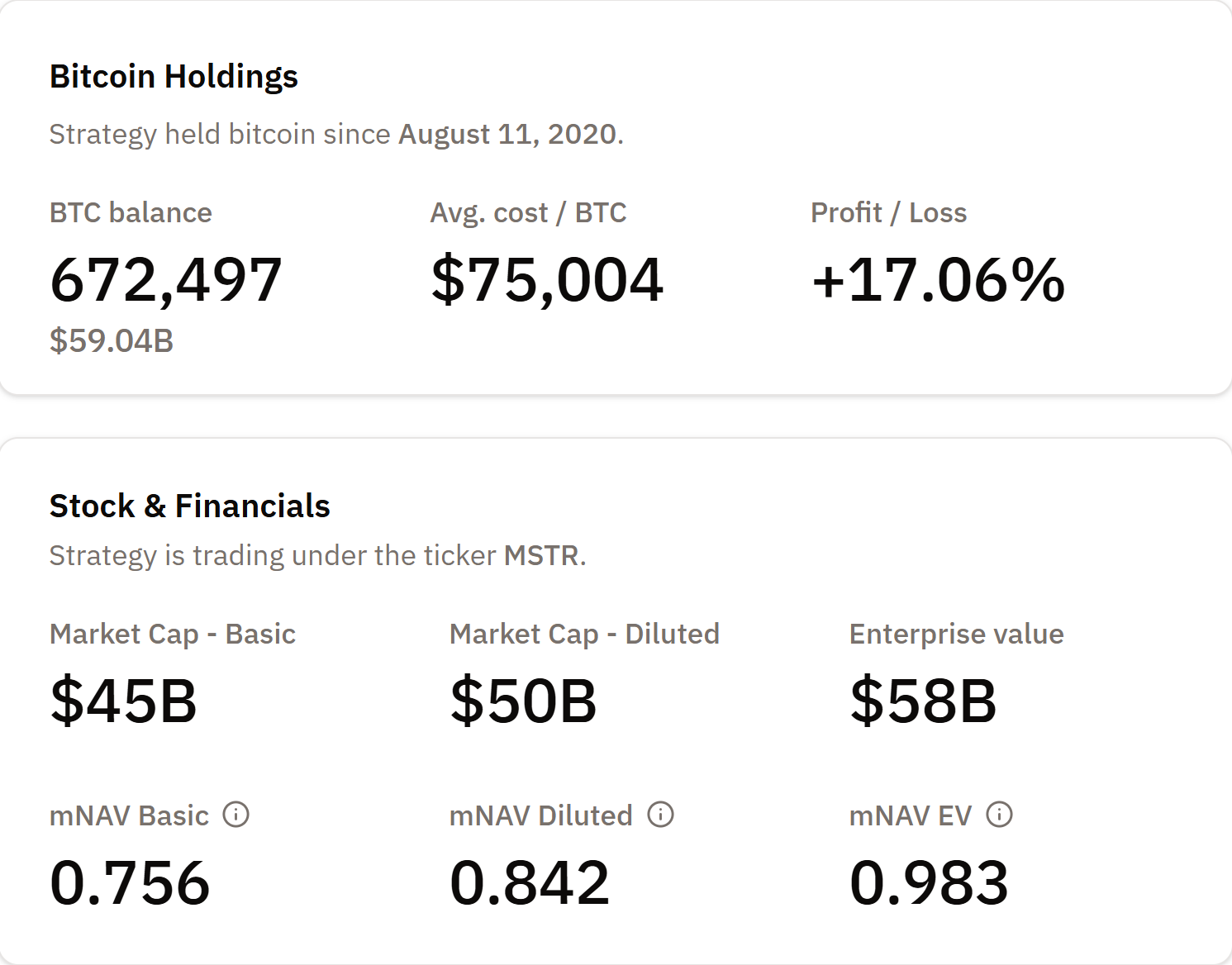
Task: Click the $59.04B holdings value
Action: click(112, 338)
